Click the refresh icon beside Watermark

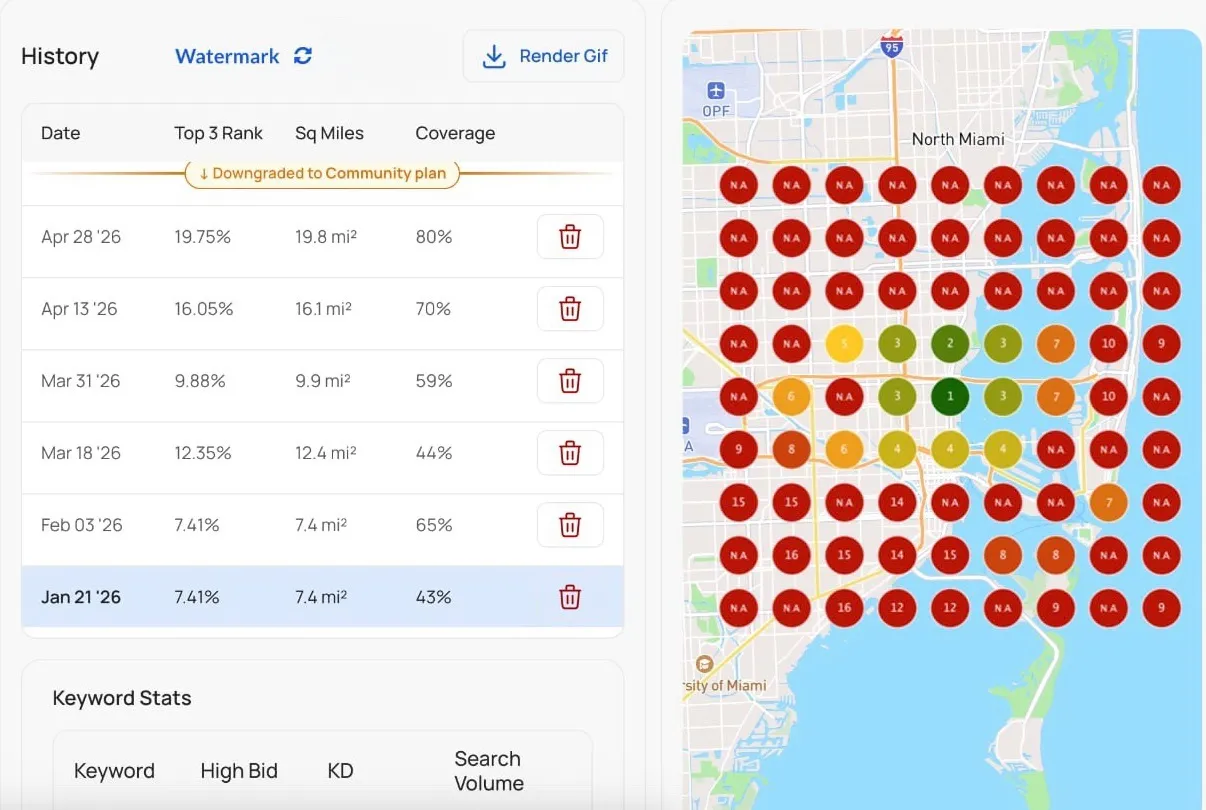click(303, 56)
